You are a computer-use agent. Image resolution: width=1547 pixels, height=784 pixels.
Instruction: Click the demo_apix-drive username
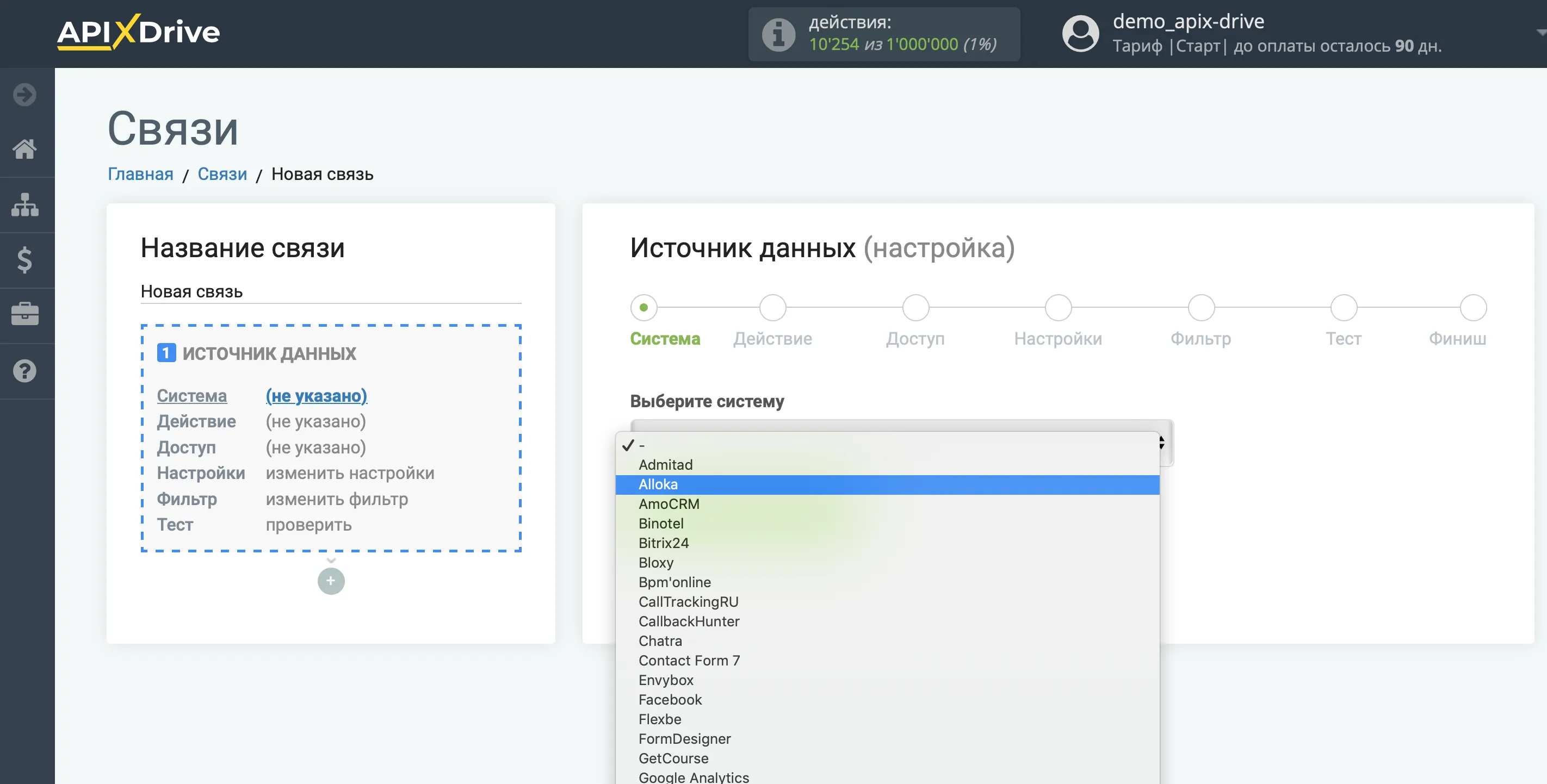[1189, 22]
